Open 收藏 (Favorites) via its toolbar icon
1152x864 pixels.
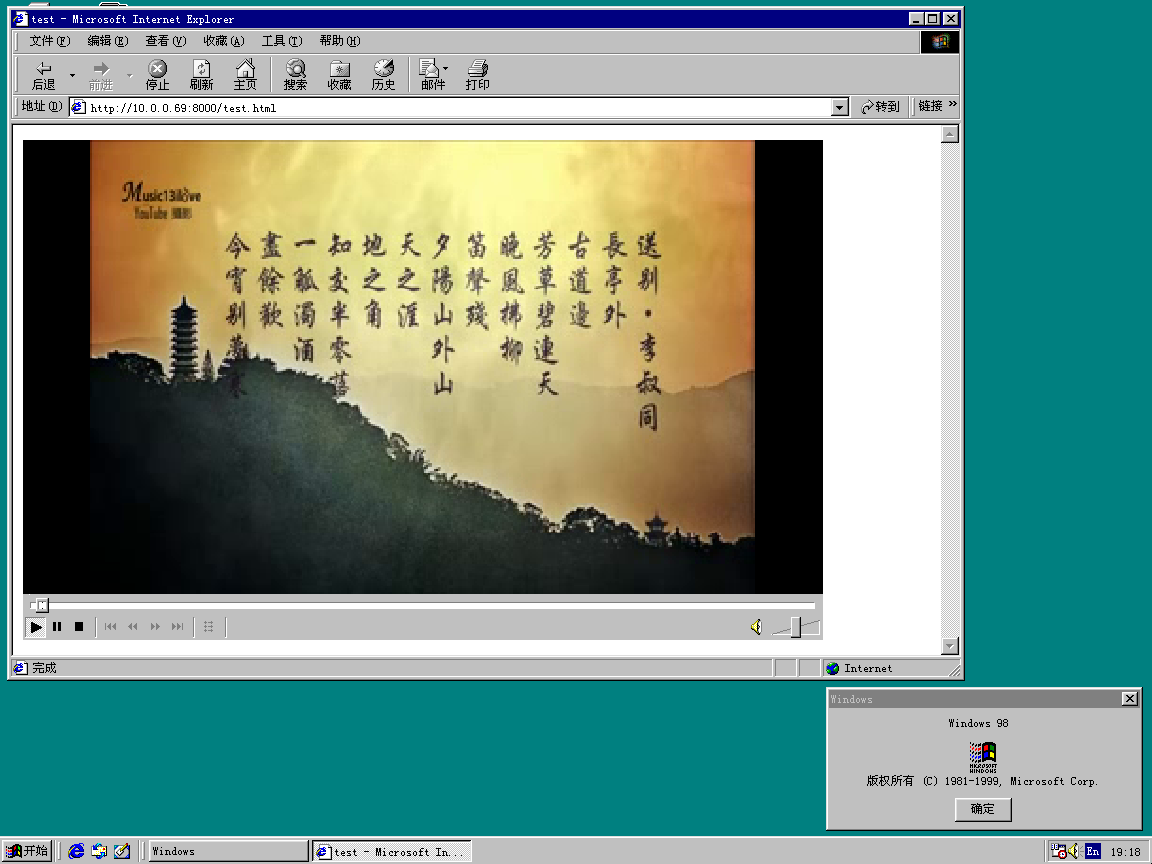[x=338, y=74]
